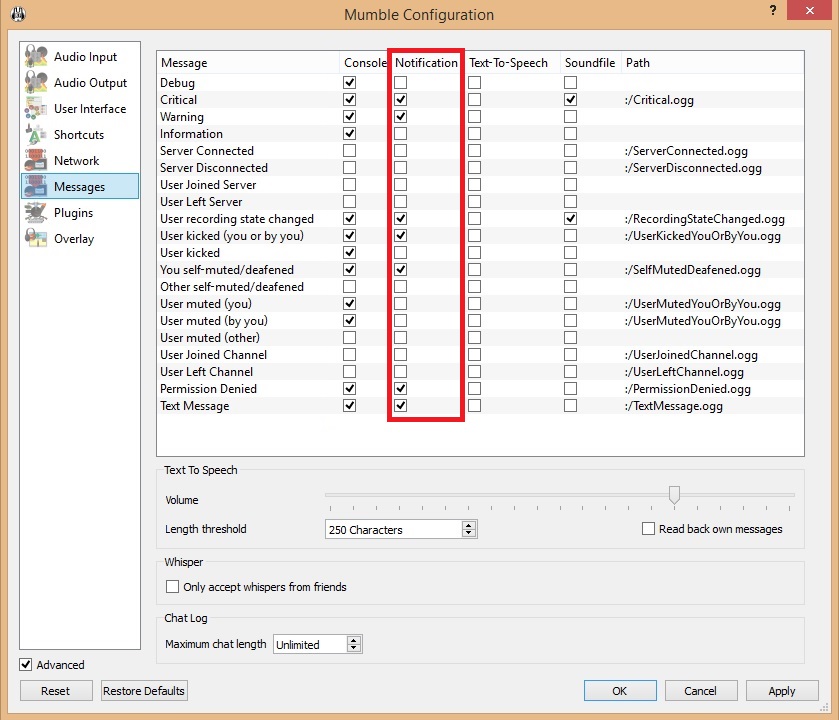Switch to Audio Output settings
This screenshot has width=839, height=720.
tap(80, 83)
